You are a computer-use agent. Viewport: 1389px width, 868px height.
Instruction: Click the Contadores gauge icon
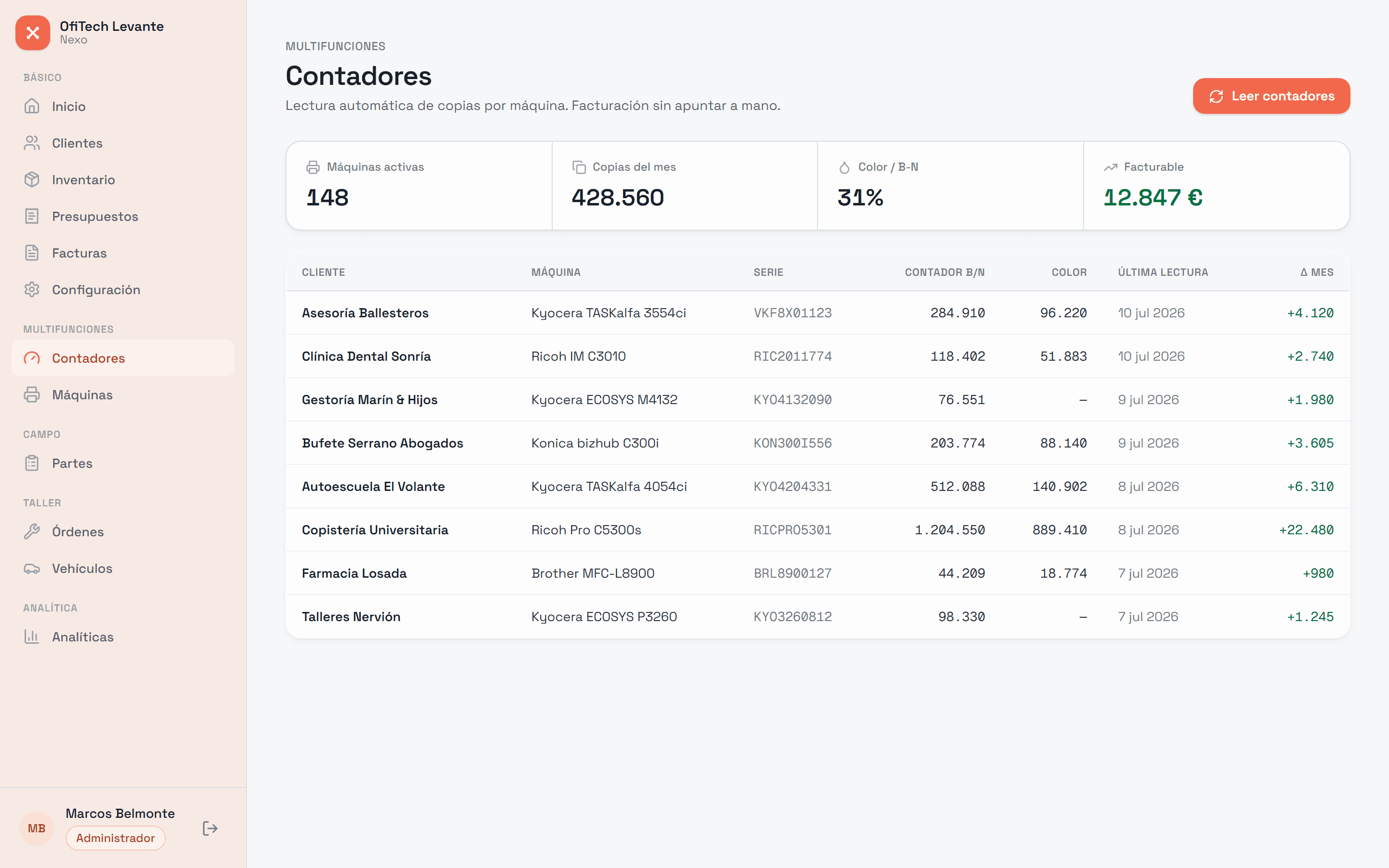(x=32, y=358)
